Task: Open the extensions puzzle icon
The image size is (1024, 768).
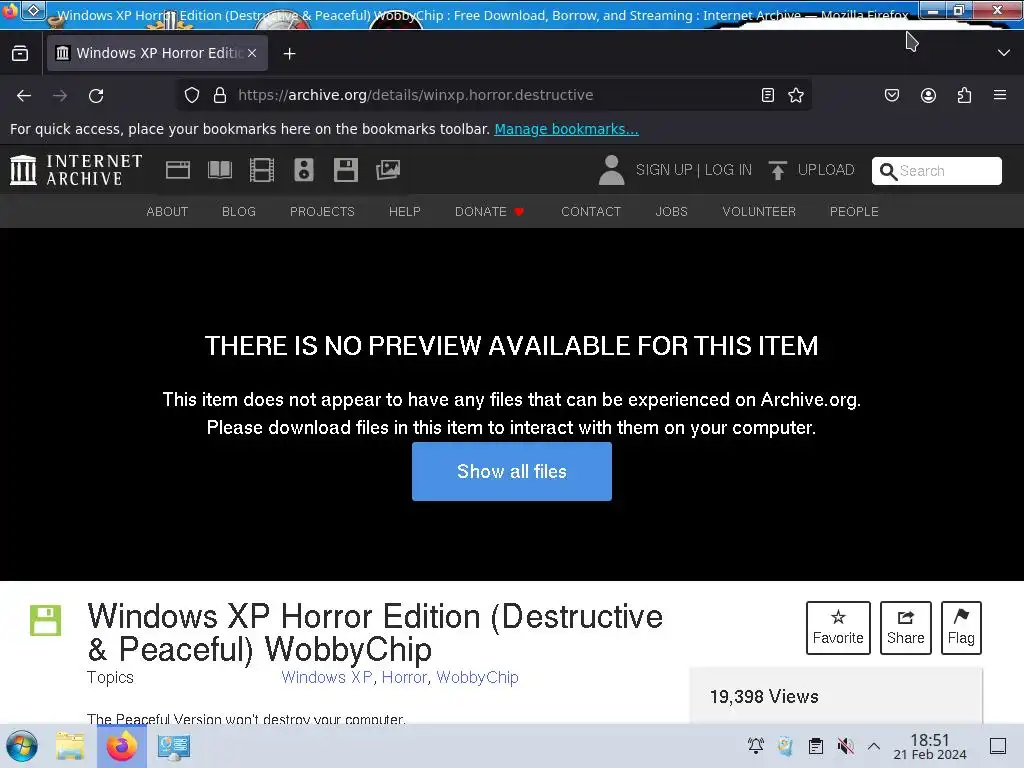Action: (x=965, y=95)
